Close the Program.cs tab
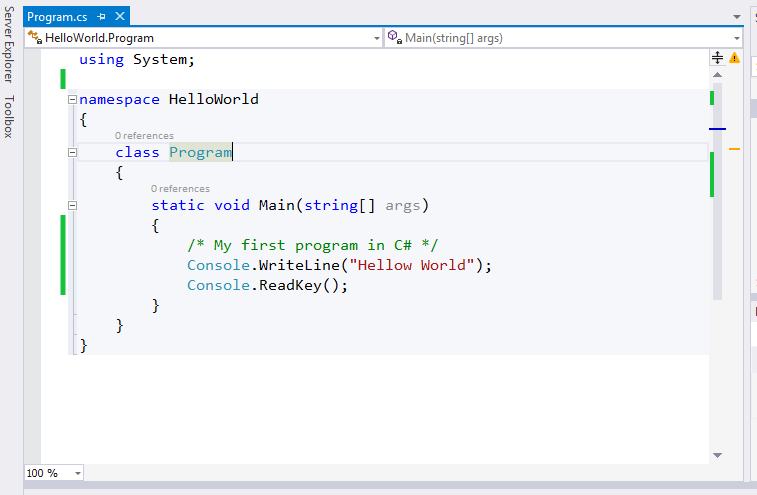757x495 pixels. click(x=120, y=16)
